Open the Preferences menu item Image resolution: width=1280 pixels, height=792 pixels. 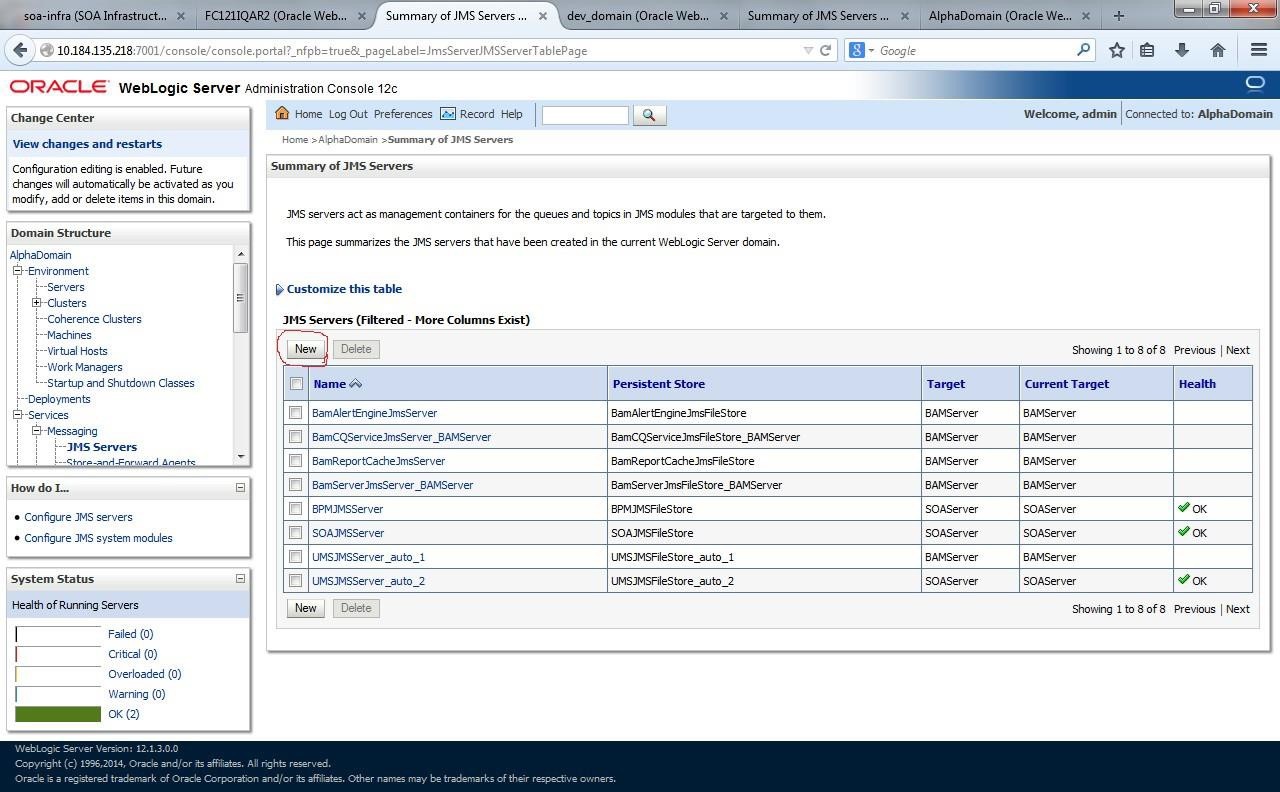pos(403,114)
